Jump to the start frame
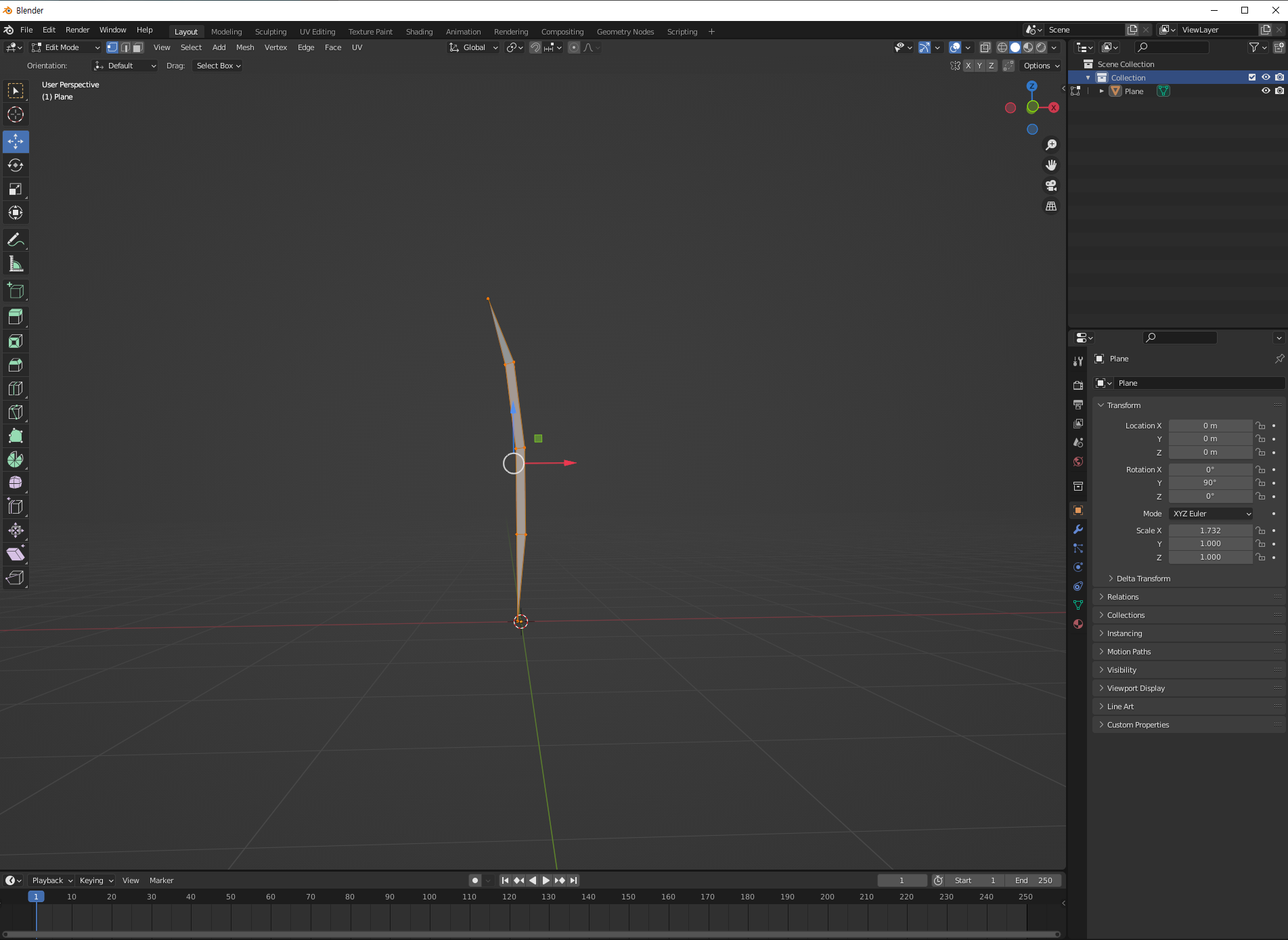The image size is (1288, 940). pos(505,880)
